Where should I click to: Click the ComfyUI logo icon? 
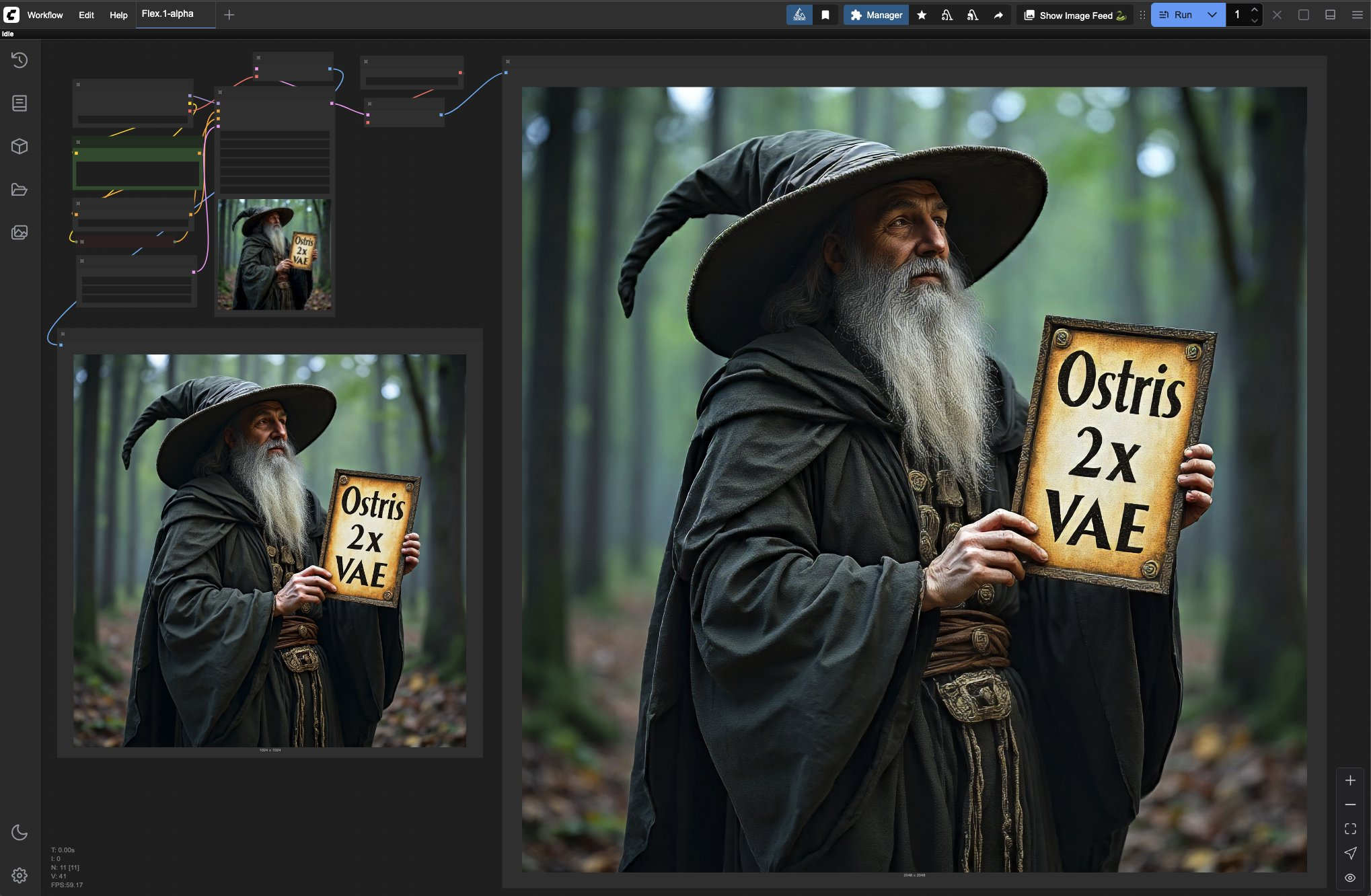click(x=11, y=14)
